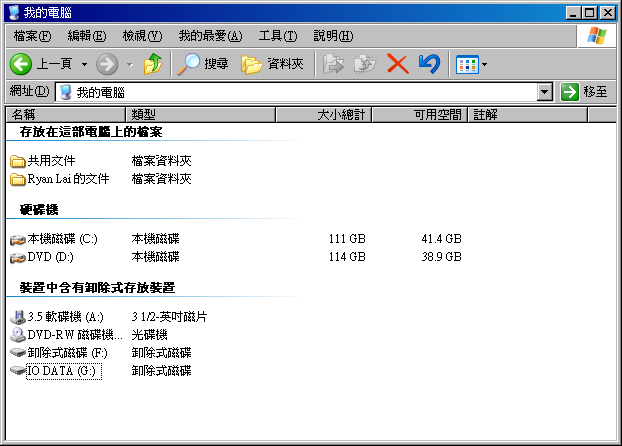Click the 光碟機 type cell
622x446 pixels.
[x=150, y=335]
